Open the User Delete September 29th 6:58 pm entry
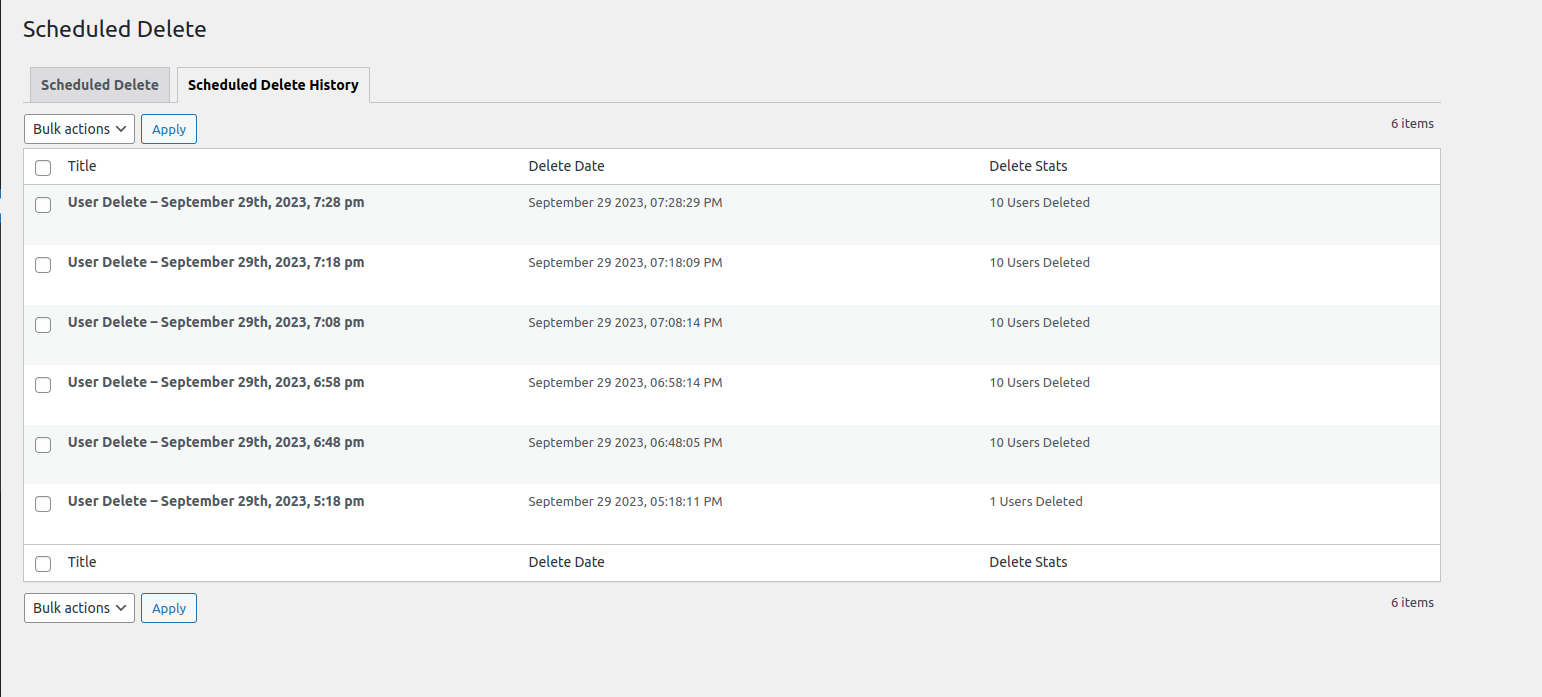Screen dimensions: 1542x697 coord(216,382)
